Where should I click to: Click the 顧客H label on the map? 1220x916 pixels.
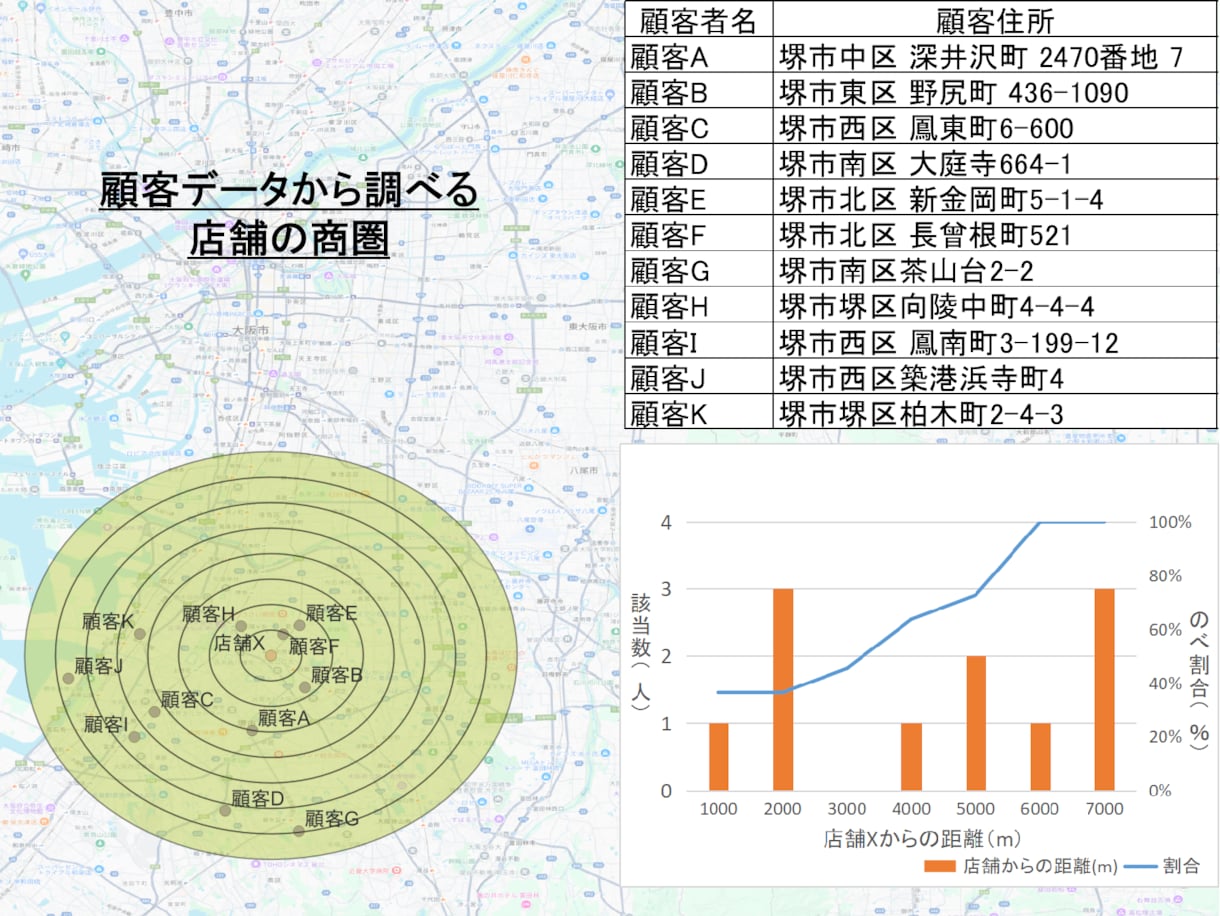coord(209,613)
